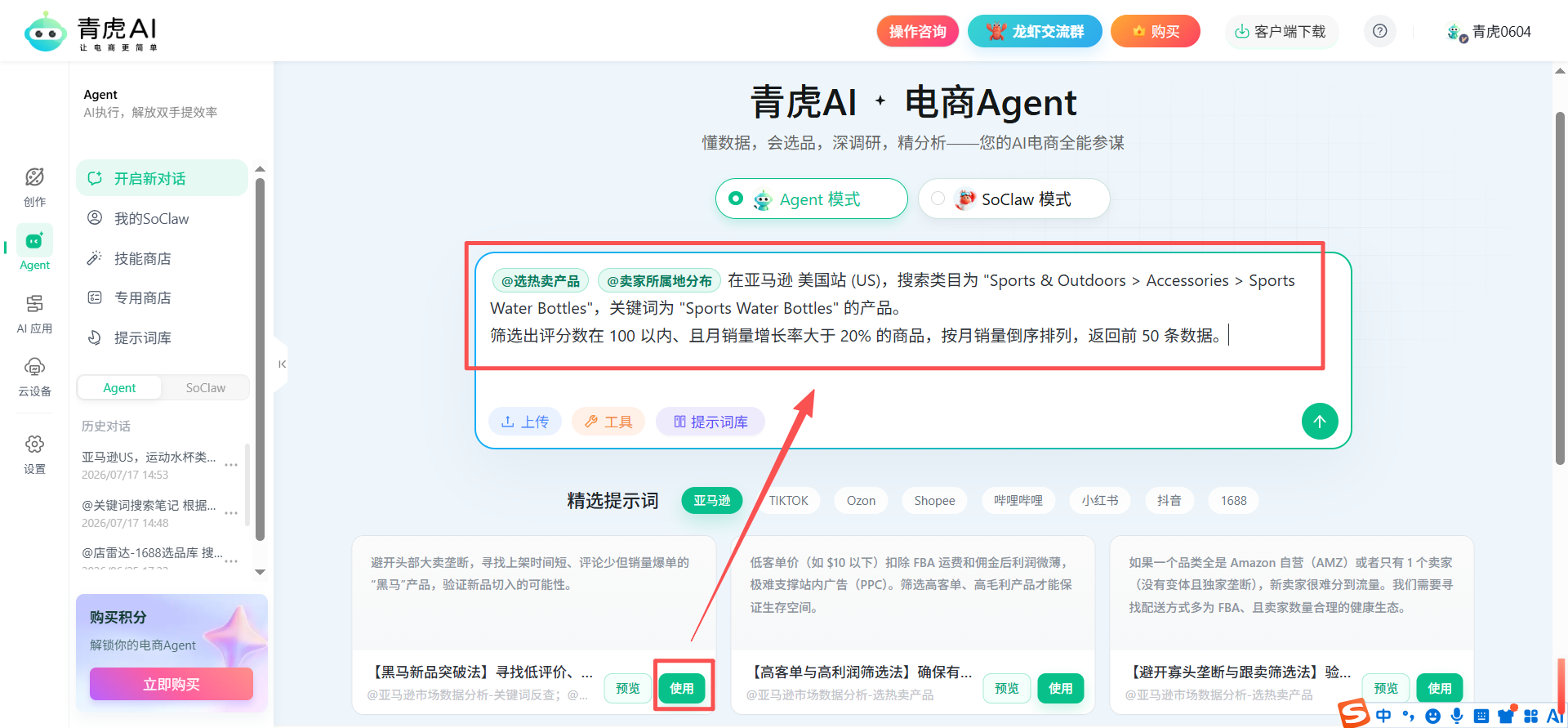The image size is (1568, 728).
Task: Switch history to Agent tab
Action: (x=119, y=387)
